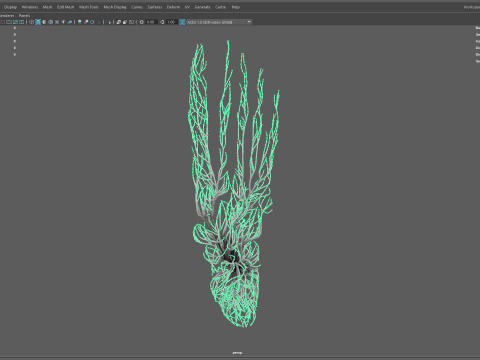
Task: Open the Mesh menu
Action: click(47, 7)
